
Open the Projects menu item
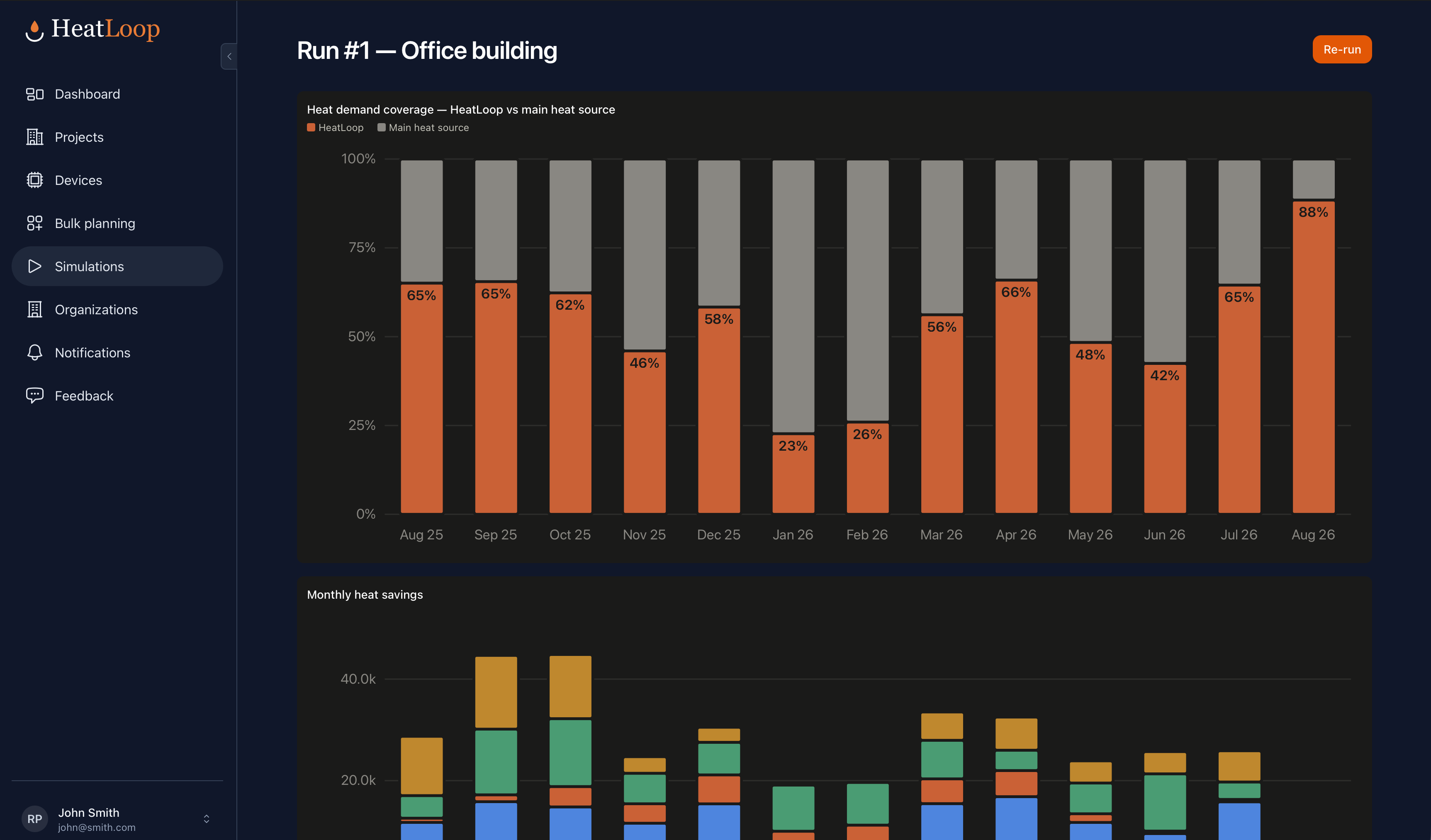coord(117,137)
